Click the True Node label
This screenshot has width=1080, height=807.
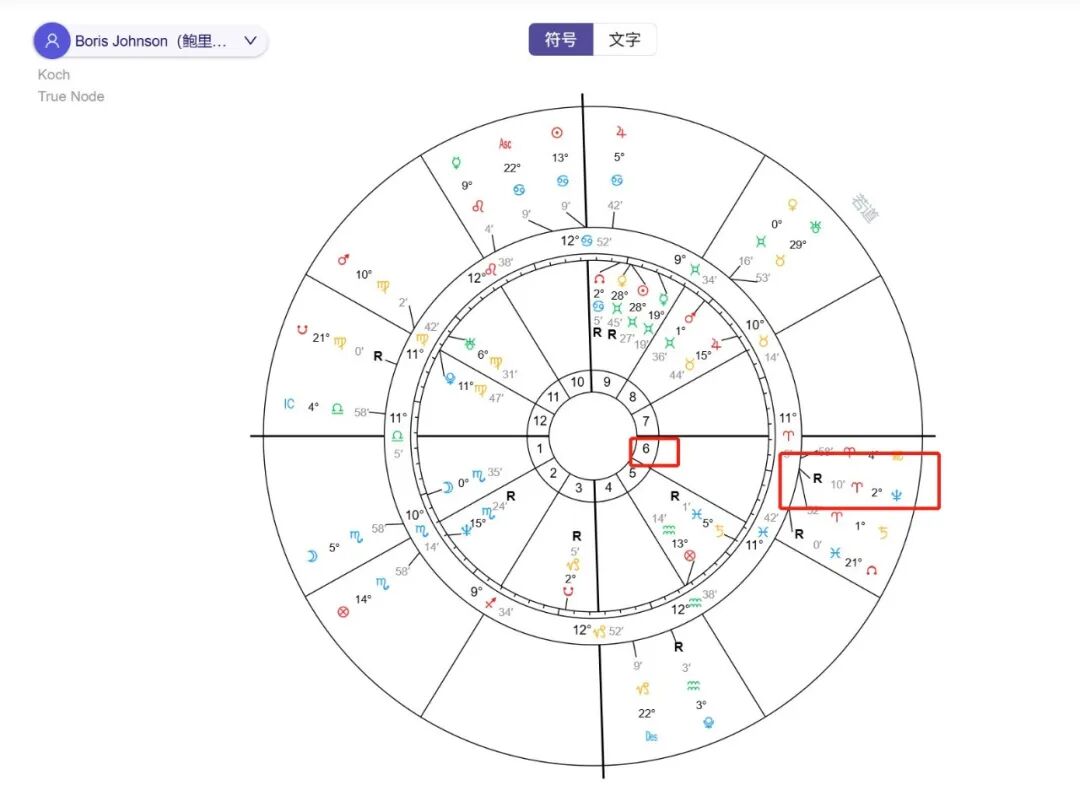pyautogui.click(x=70, y=96)
